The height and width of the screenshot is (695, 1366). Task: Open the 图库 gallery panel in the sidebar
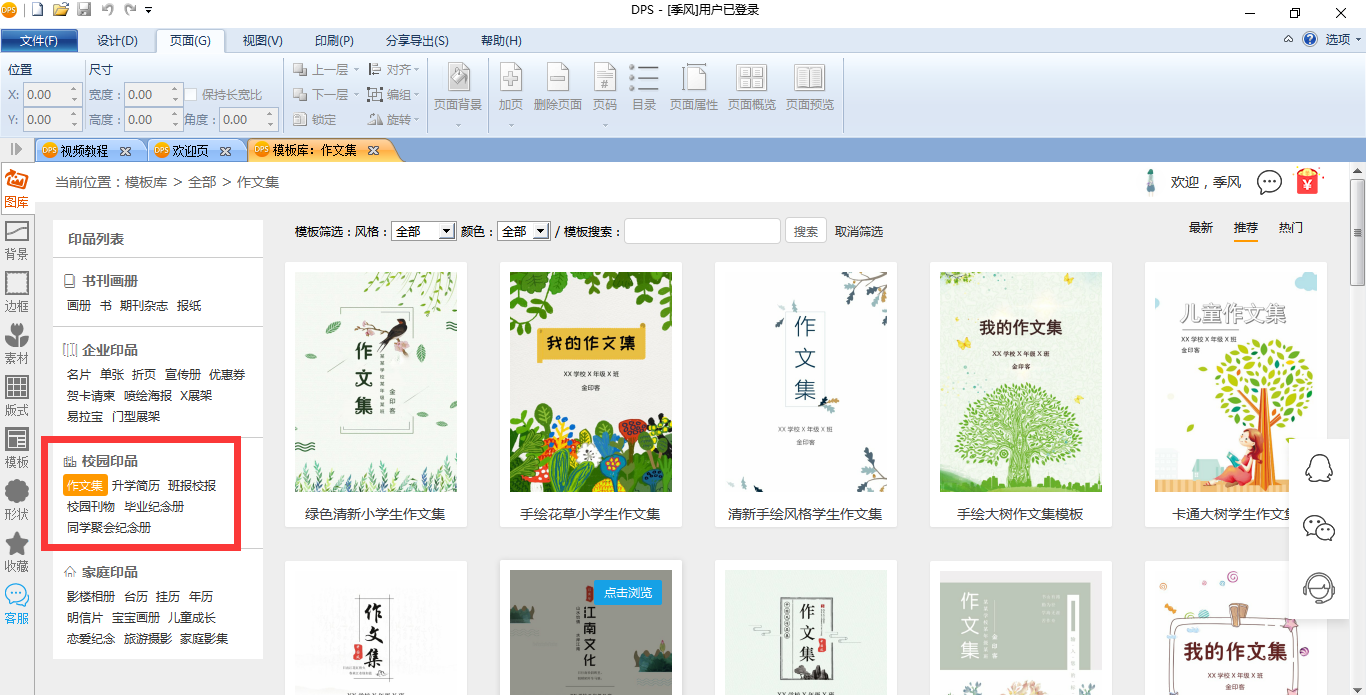click(17, 188)
